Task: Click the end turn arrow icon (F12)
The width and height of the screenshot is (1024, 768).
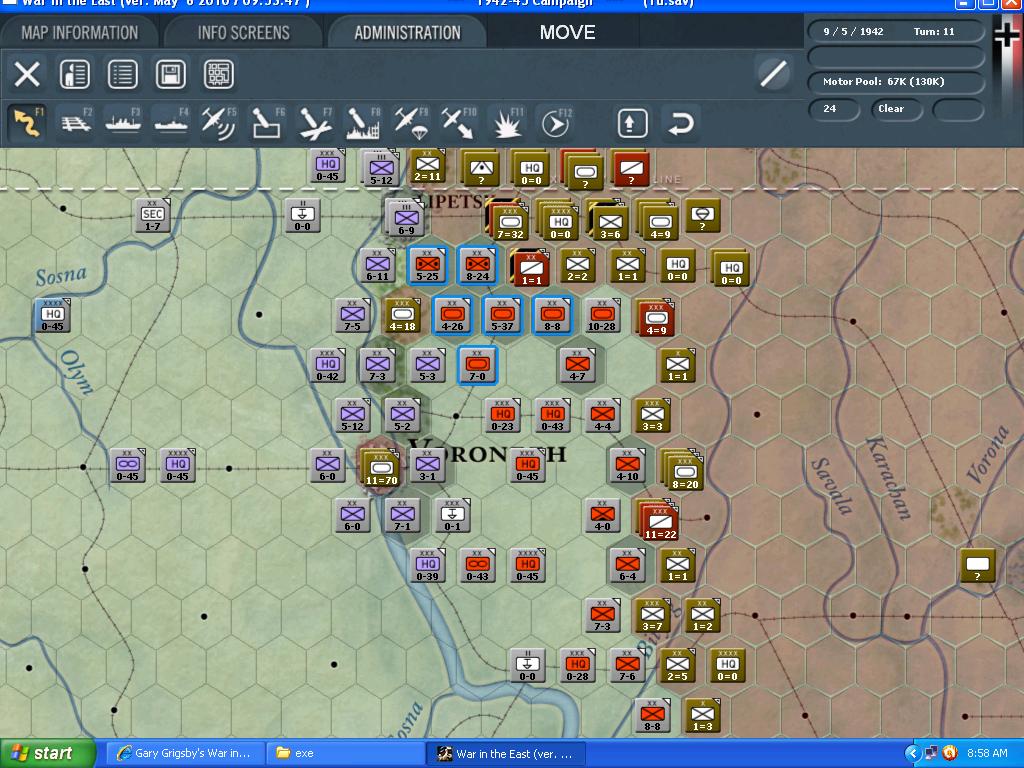Action: tap(556, 122)
